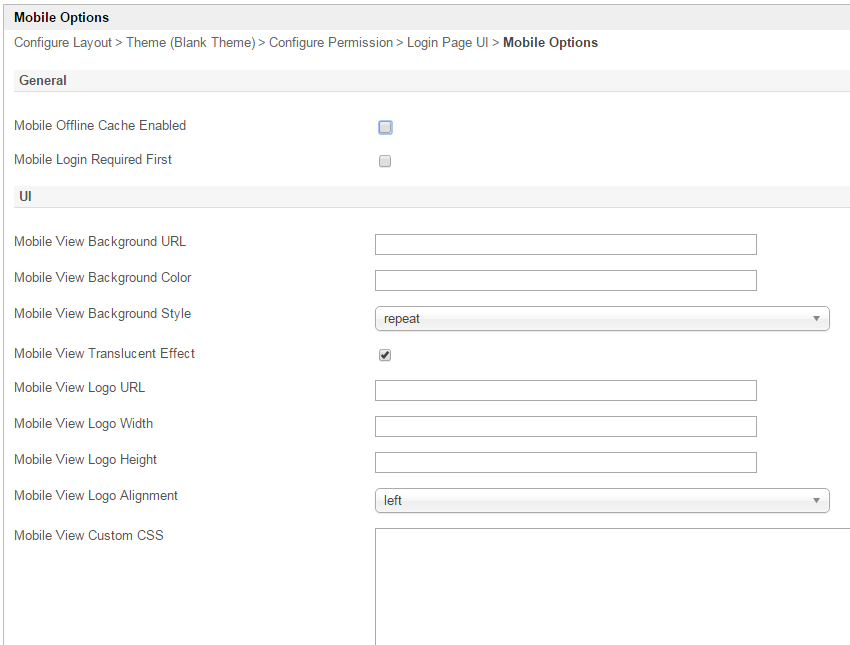Focus the Mobile View Background Color field
Viewport: 850px width, 645px height.
coord(565,281)
